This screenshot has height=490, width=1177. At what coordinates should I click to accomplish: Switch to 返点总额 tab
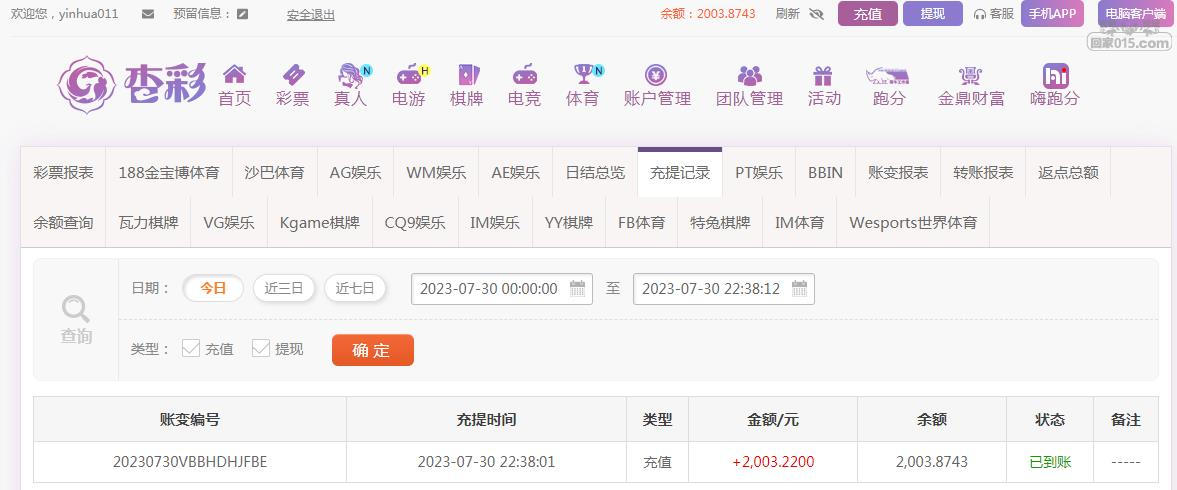point(1068,173)
